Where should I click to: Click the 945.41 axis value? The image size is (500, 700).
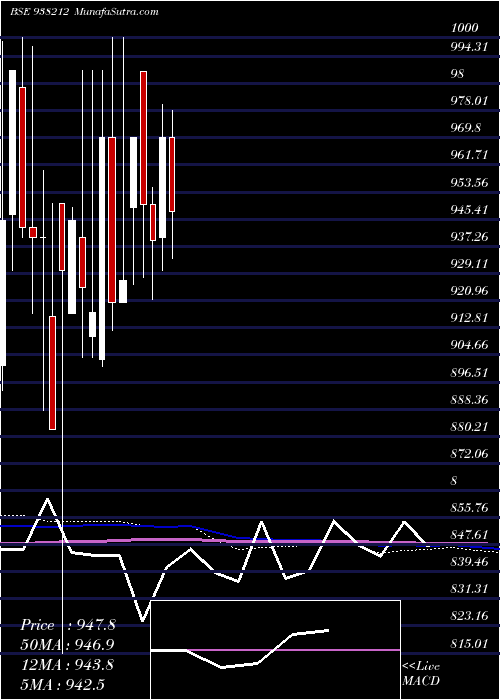point(469,209)
